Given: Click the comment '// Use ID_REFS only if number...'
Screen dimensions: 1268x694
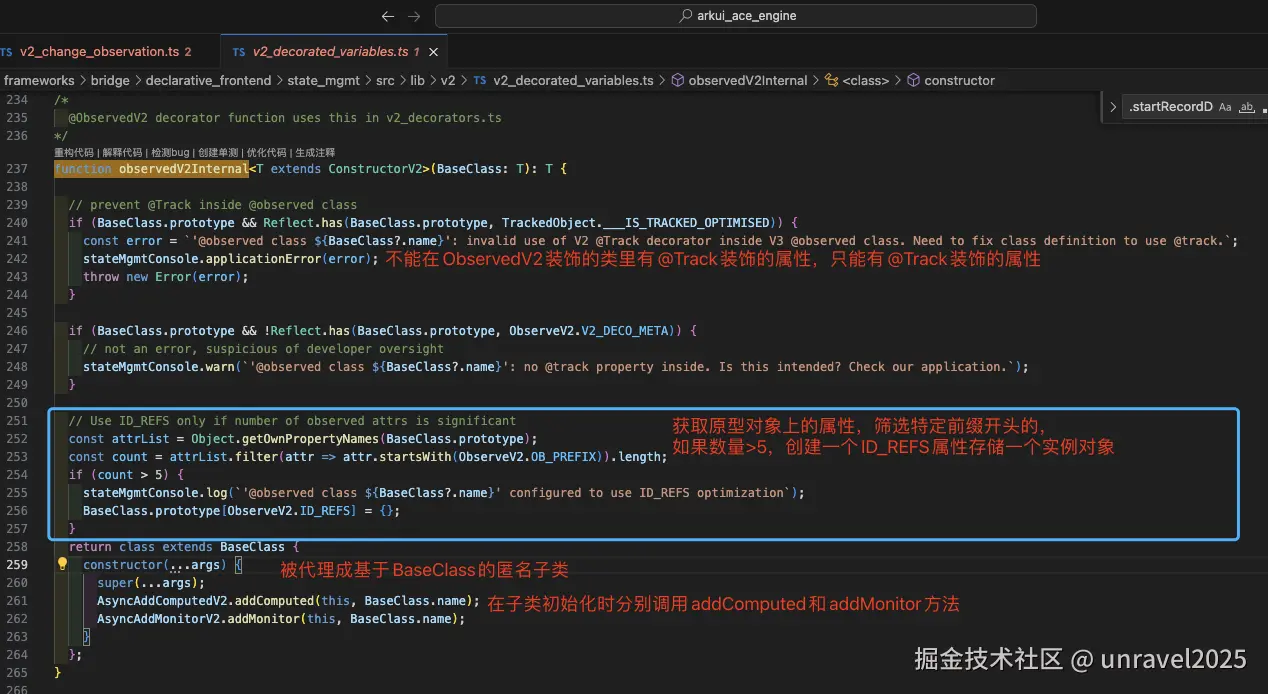Looking at the screenshot, I should (x=292, y=420).
